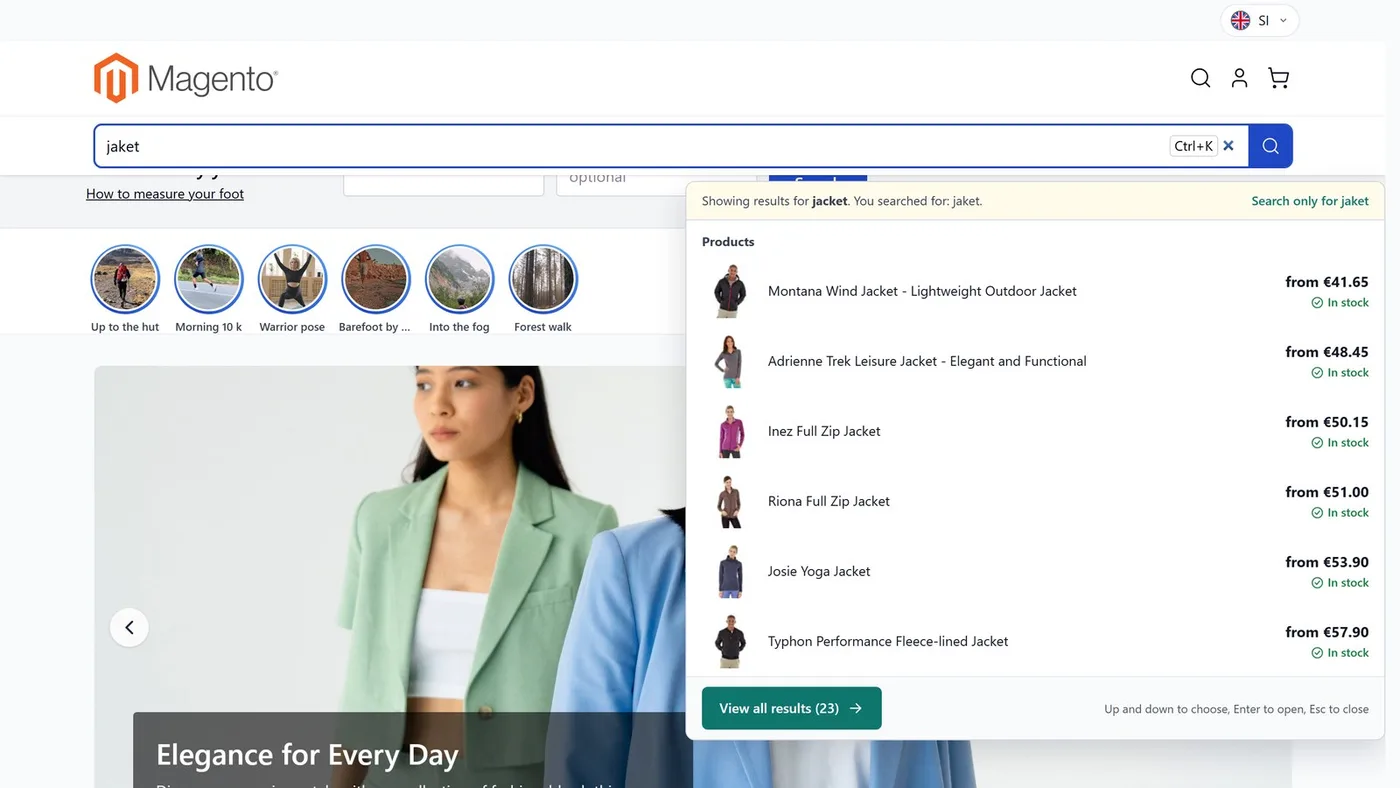The height and width of the screenshot is (788, 1400).
Task: Click the Ctrl+K shortcut badge
Action: (x=1193, y=146)
